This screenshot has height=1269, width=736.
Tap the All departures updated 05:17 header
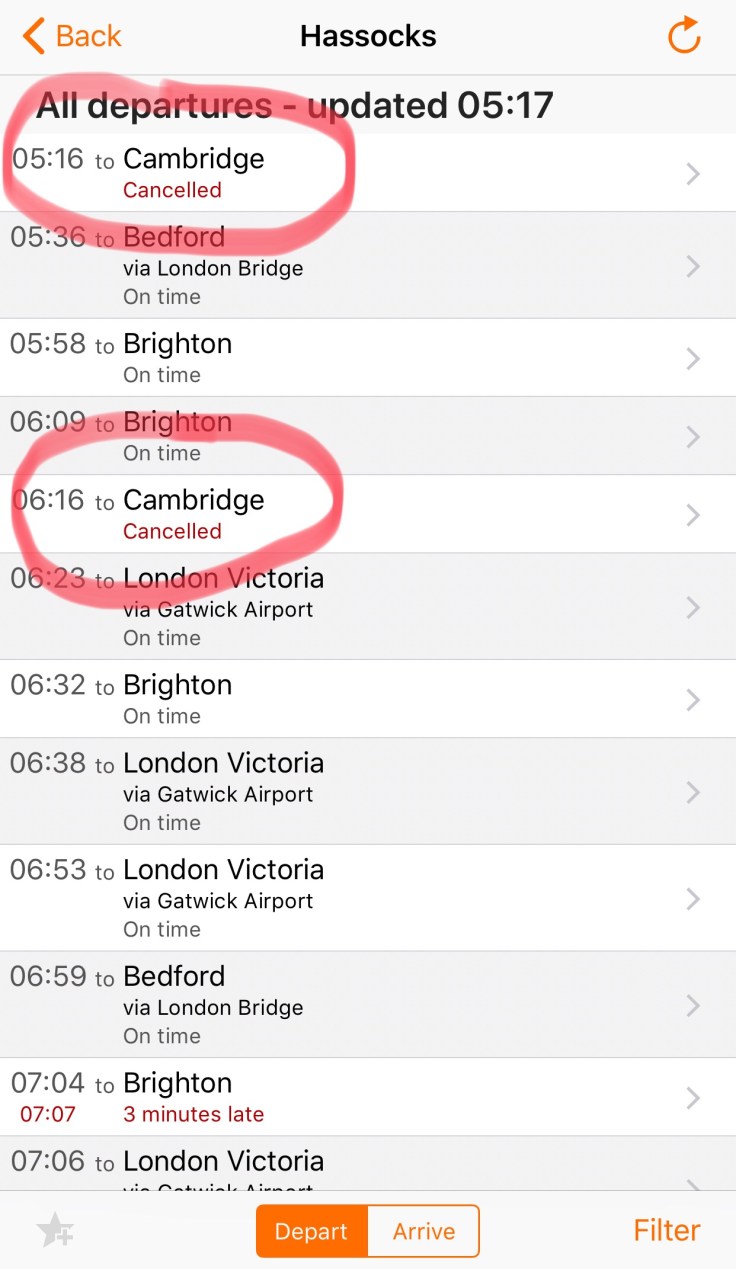point(295,105)
